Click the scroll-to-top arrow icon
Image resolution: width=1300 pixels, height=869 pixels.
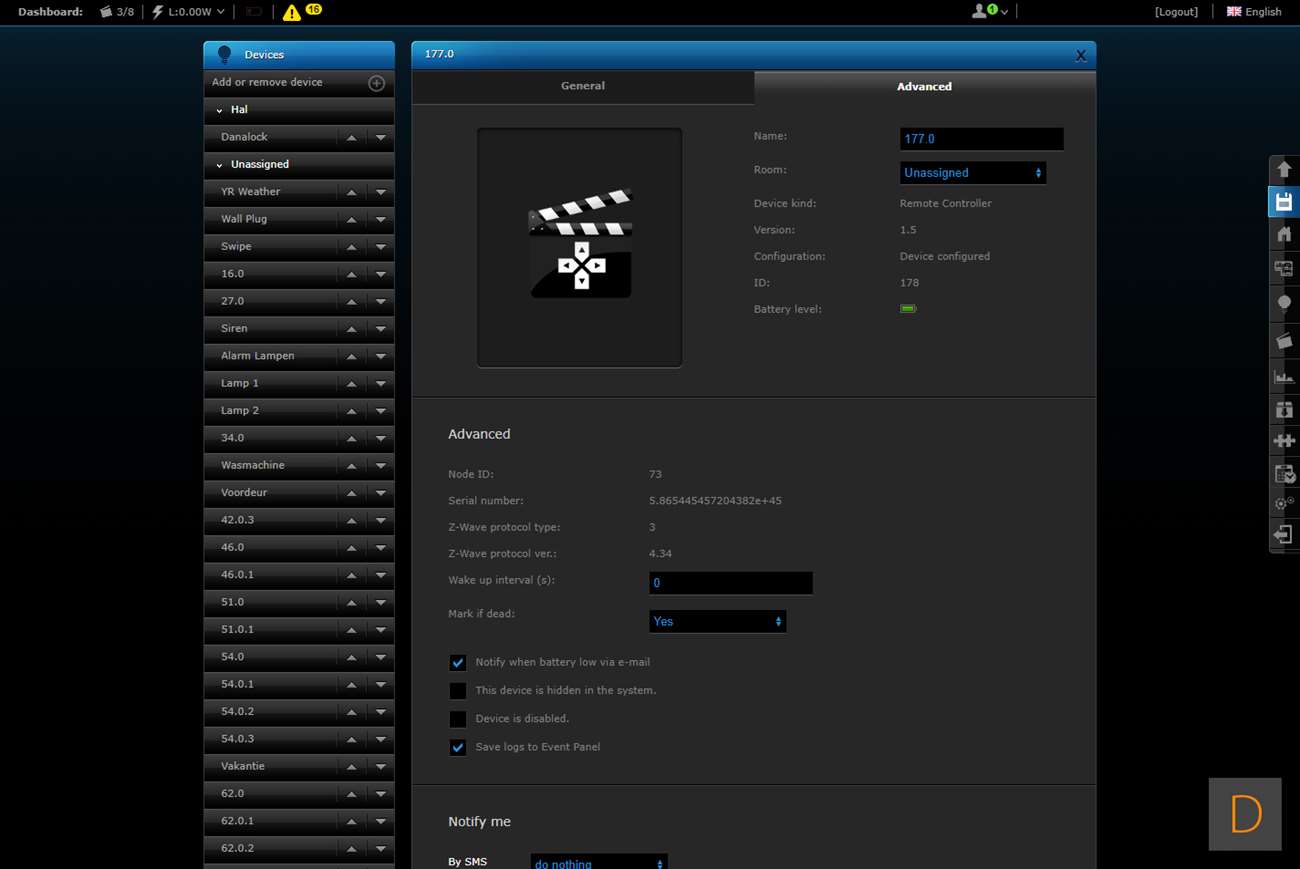(x=1284, y=169)
